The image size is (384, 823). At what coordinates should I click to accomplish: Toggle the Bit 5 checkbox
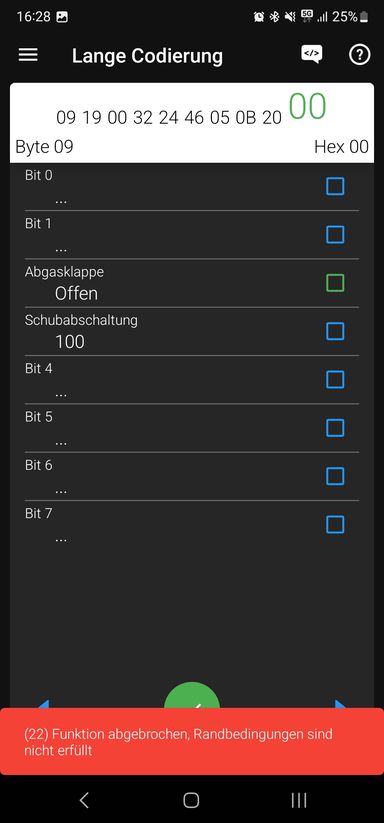coord(335,428)
